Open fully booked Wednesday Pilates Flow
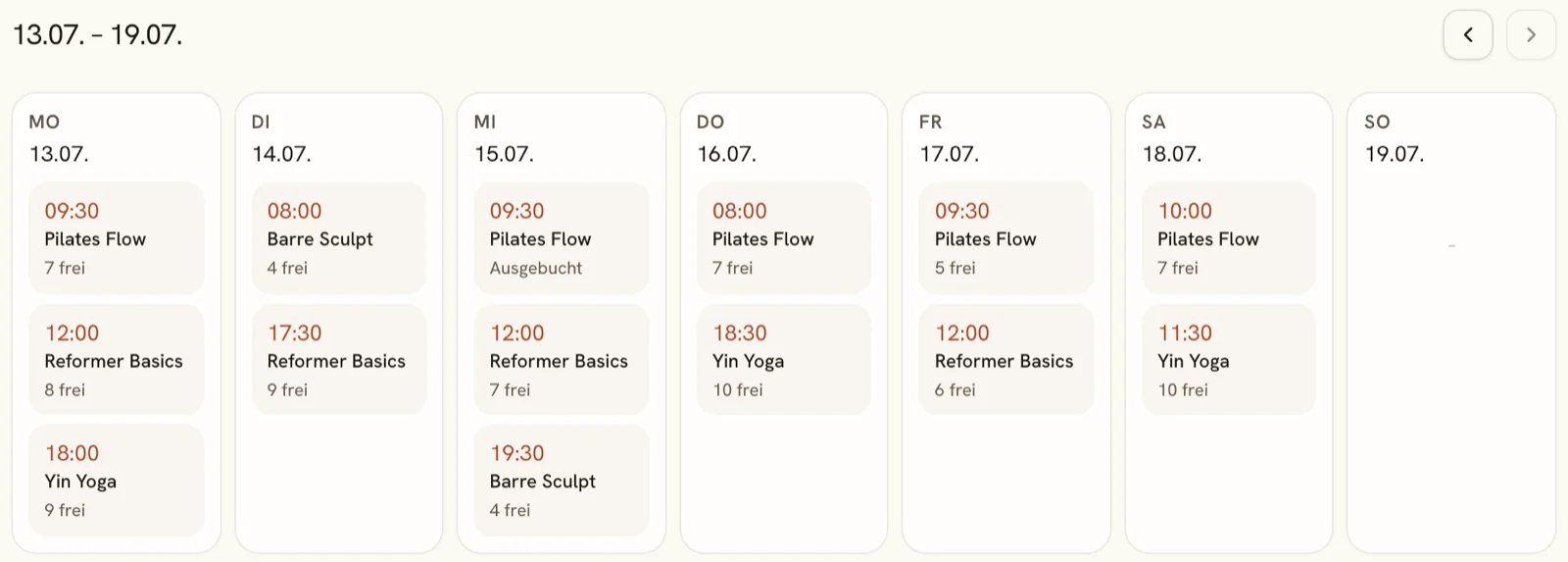This screenshot has height=562, width=1568. (562, 238)
